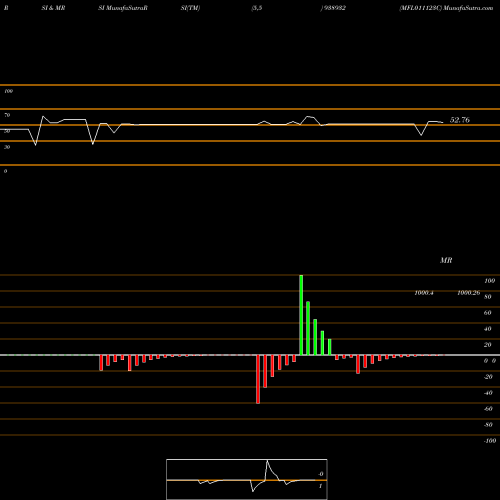The width and height of the screenshot is (500, 500).
Task: Click the 1090.26 price label
Action: pos(469,293)
